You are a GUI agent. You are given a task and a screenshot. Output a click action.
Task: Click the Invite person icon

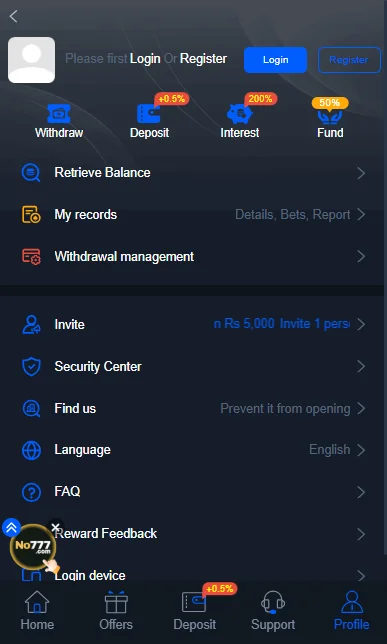[x=31, y=324]
